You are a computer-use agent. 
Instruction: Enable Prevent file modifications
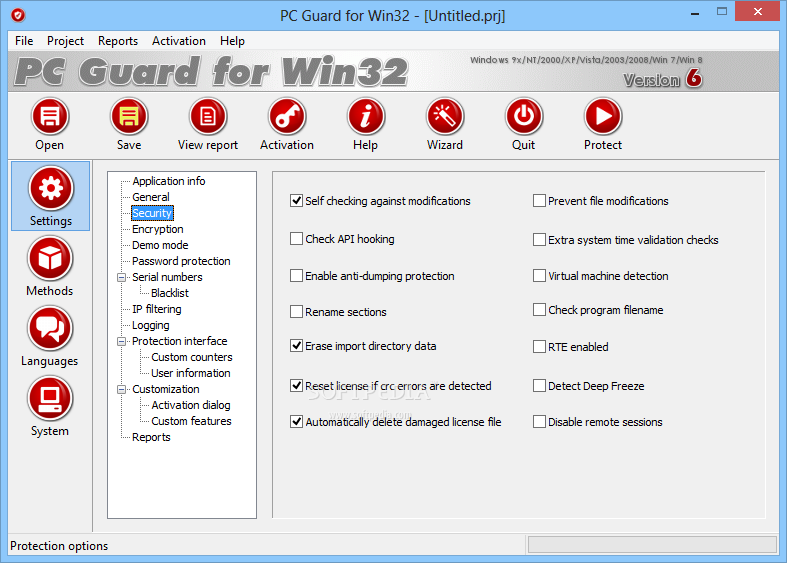click(x=539, y=201)
